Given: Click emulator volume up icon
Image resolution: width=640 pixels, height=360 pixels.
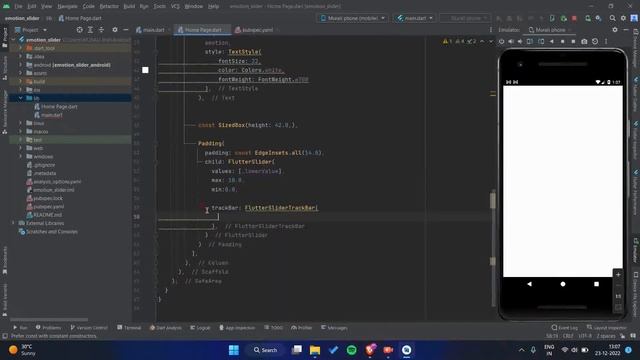Looking at the screenshot, I should tap(511, 41).
